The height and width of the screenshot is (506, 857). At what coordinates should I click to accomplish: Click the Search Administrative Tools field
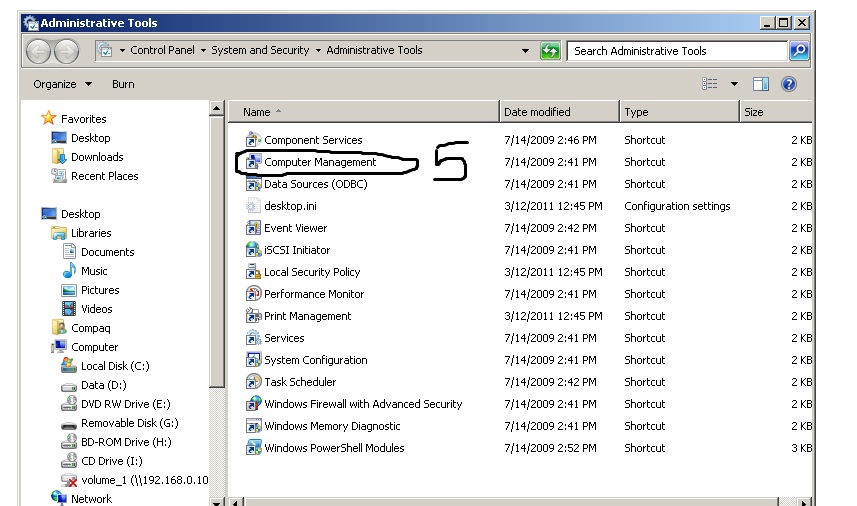[x=677, y=51]
